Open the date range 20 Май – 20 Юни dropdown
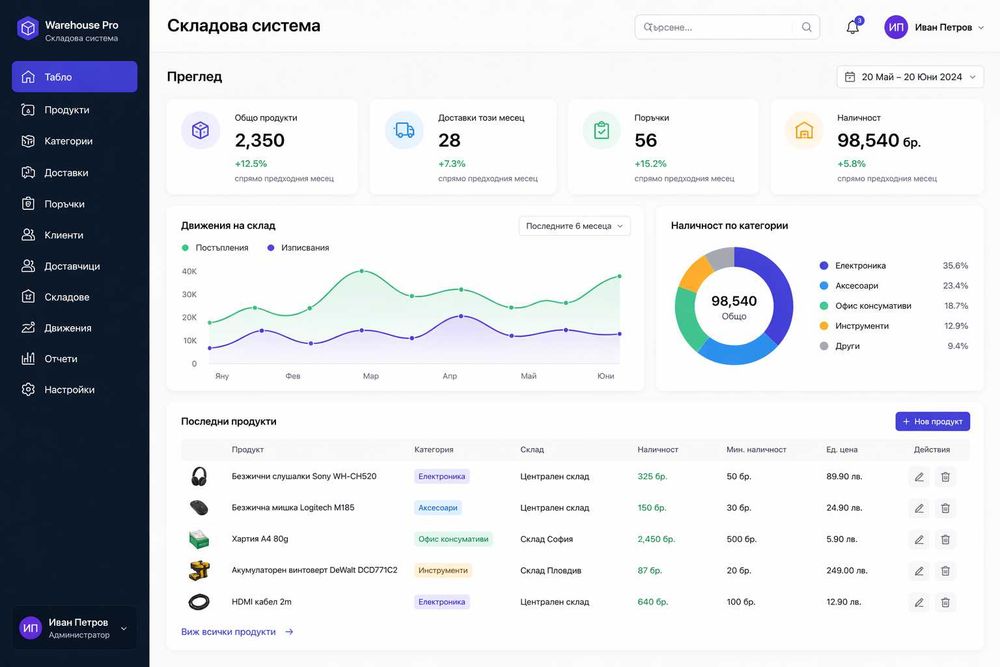Image resolution: width=1000 pixels, height=667 pixels. [909, 77]
